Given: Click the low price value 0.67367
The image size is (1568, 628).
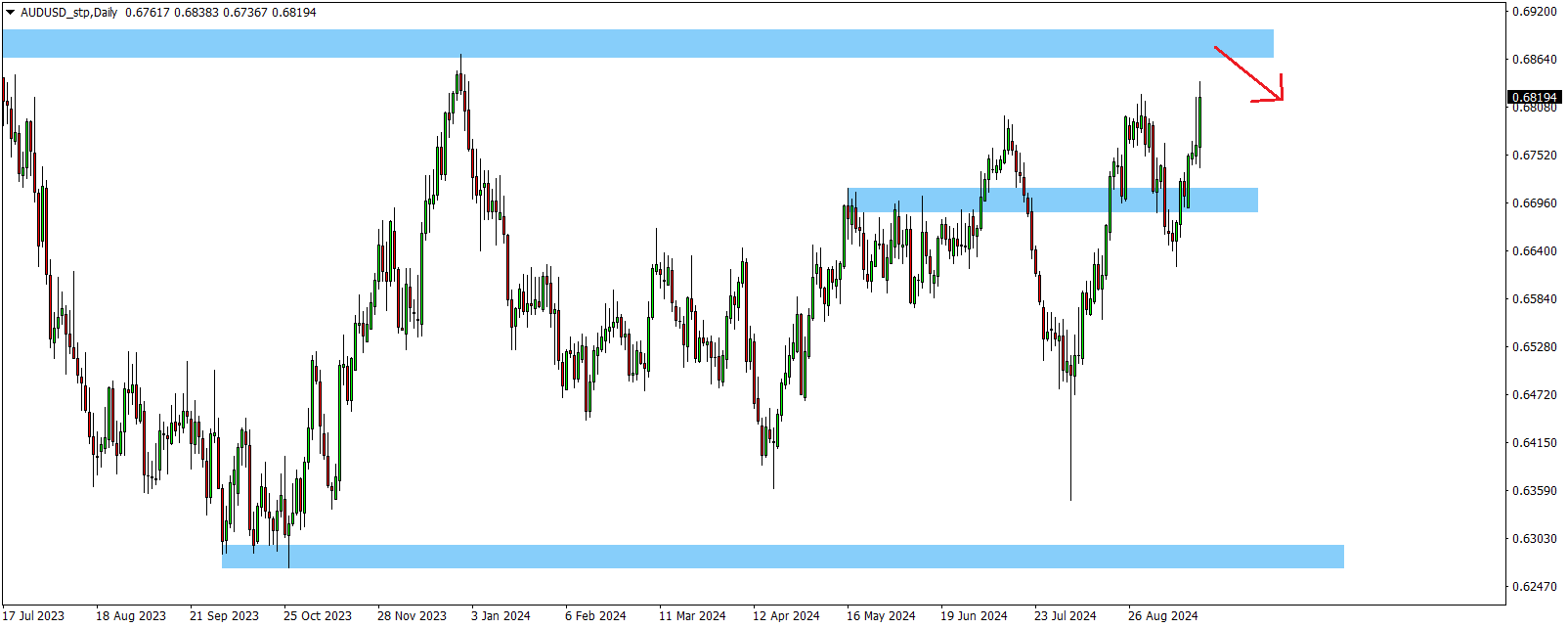Looking at the screenshot, I should [244, 13].
